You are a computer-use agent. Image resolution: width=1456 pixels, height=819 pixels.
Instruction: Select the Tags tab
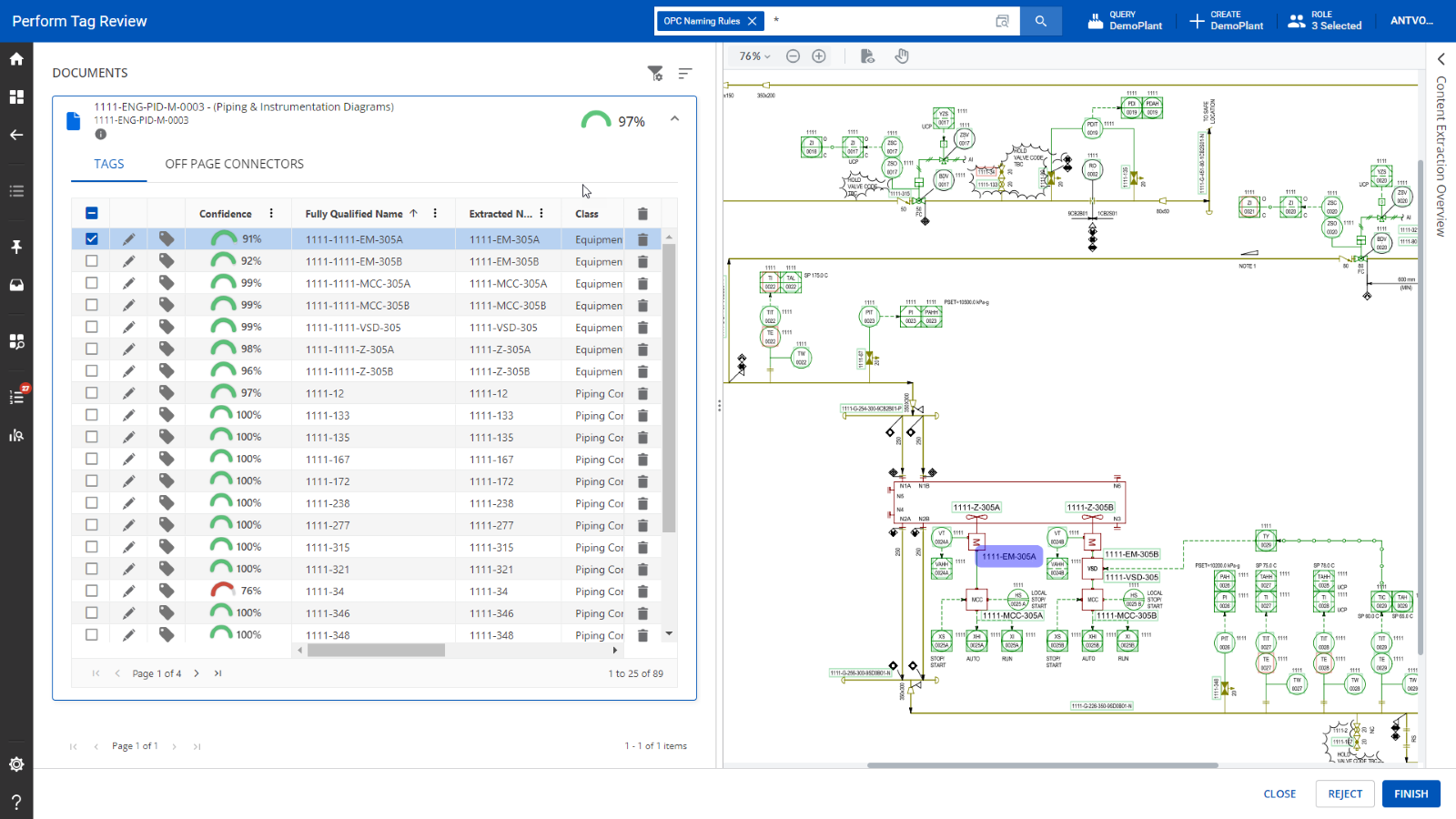click(x=109, y=164)
